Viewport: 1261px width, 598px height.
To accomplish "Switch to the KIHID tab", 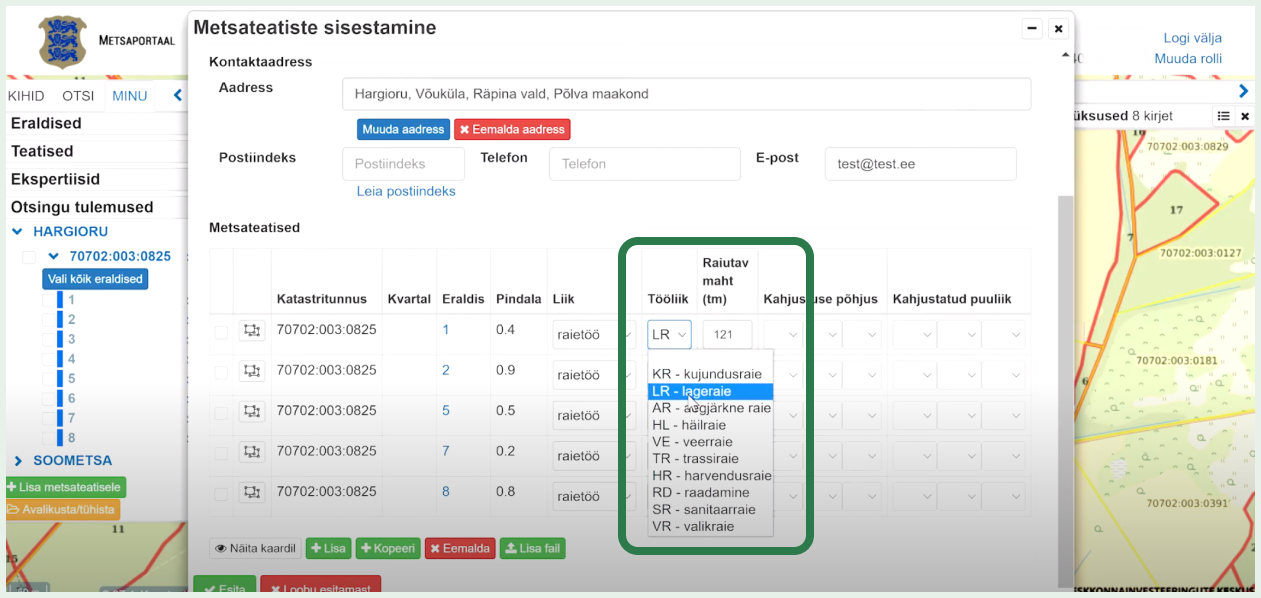I will click(26, 95).
